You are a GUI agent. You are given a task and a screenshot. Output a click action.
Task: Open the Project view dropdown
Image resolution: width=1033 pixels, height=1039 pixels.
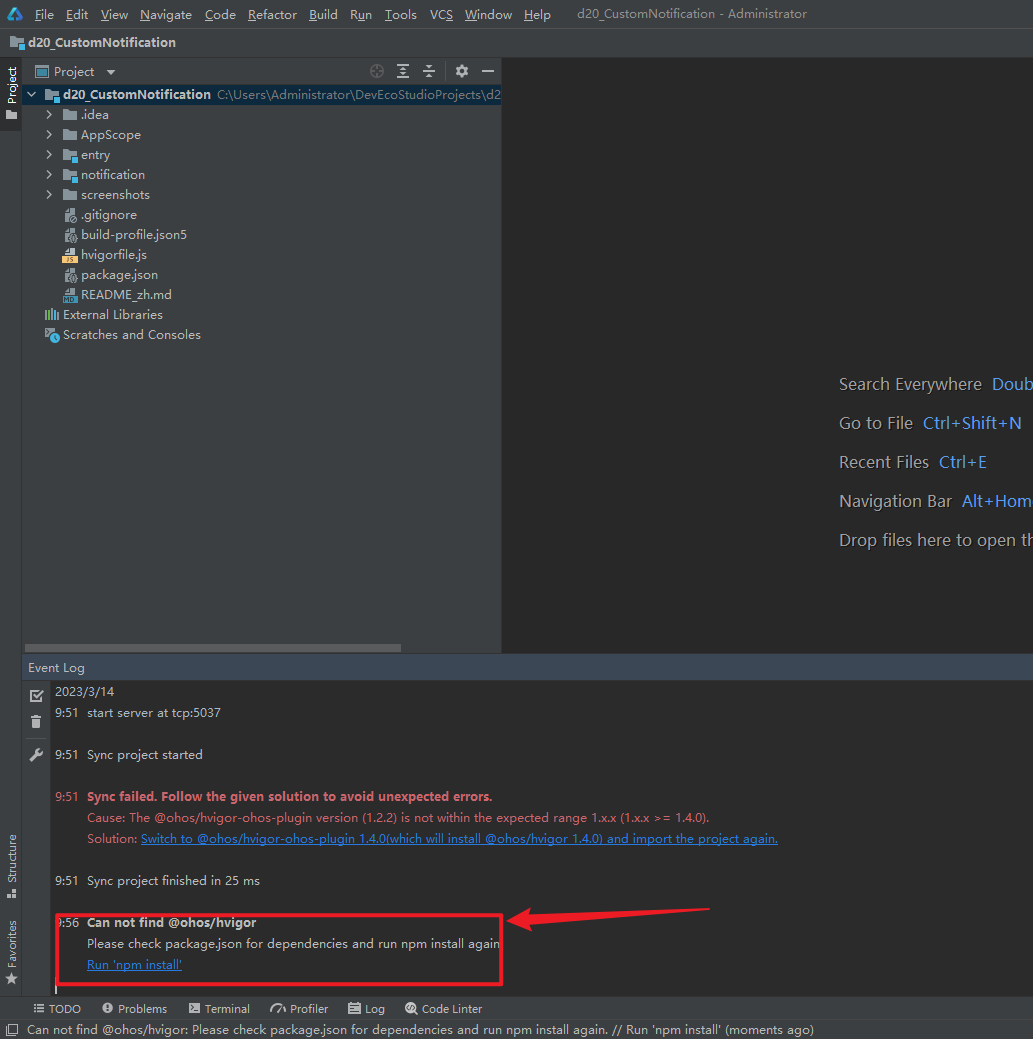coord(111,72)
